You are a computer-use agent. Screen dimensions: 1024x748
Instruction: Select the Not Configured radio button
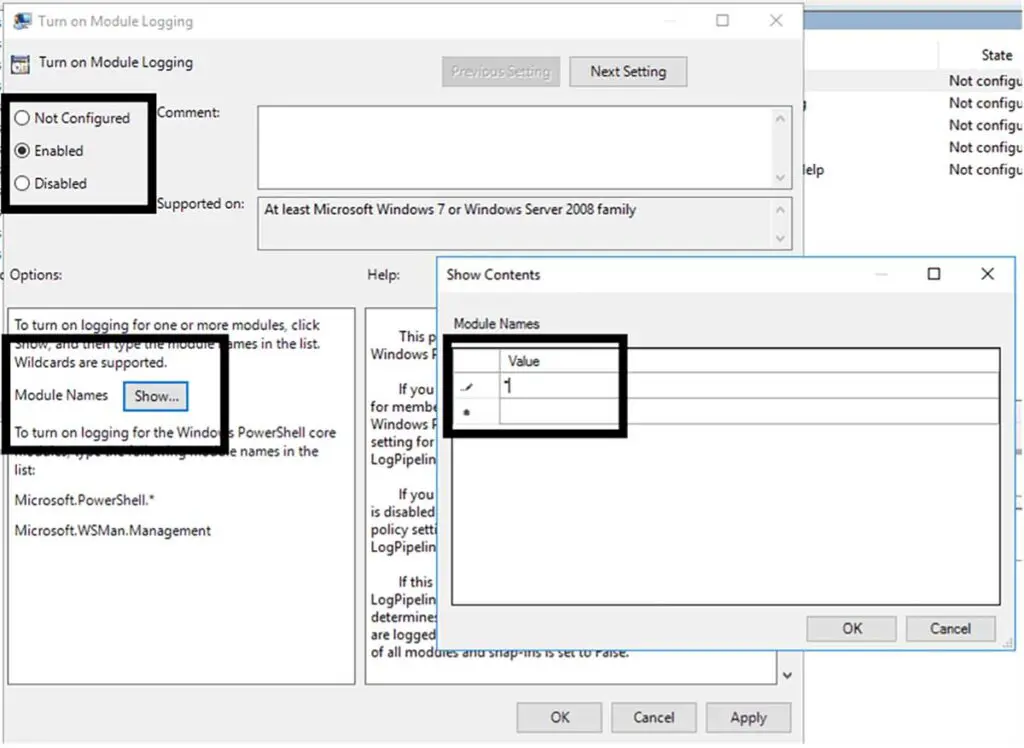coord(20,118)
